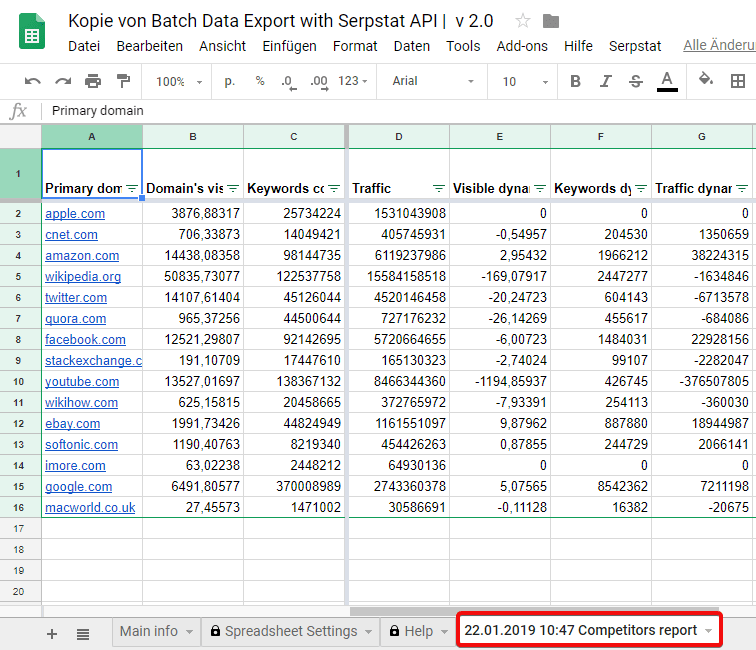Toggle italic formatting
Screen dimensions: 756x650
(x=606, y=81)
